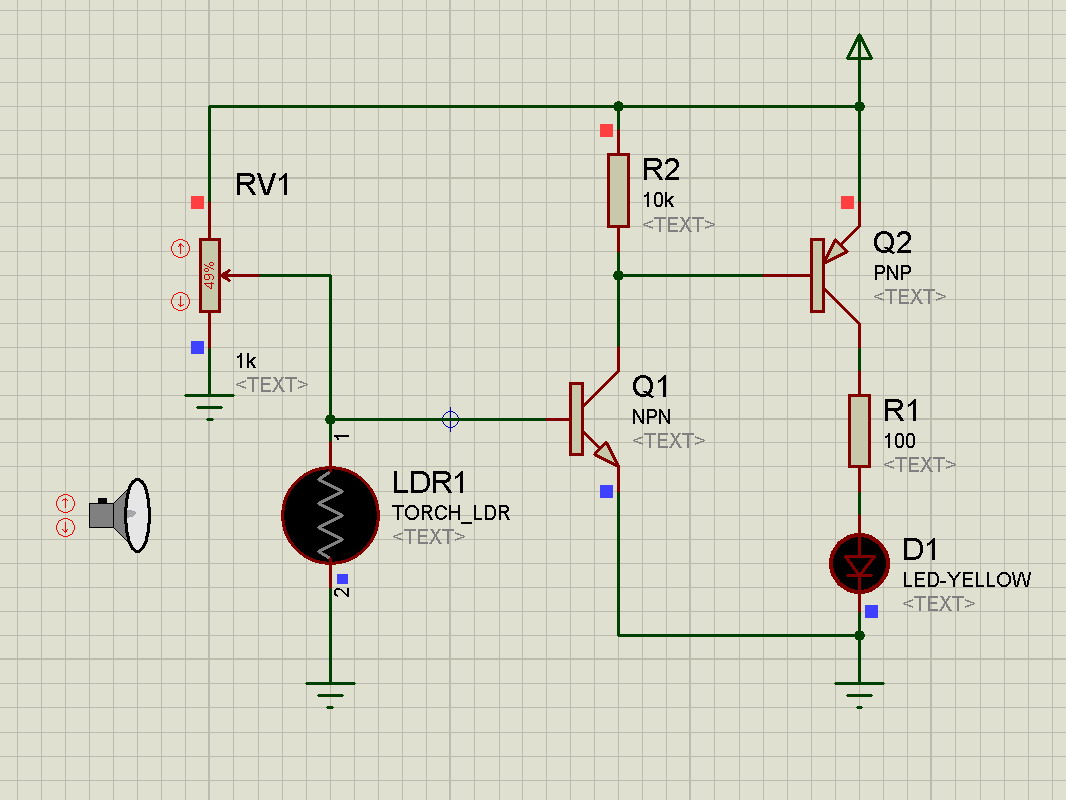Click the blue logic indicator below RV1
The image size is (1066, 800).
[x=198, y=347]
